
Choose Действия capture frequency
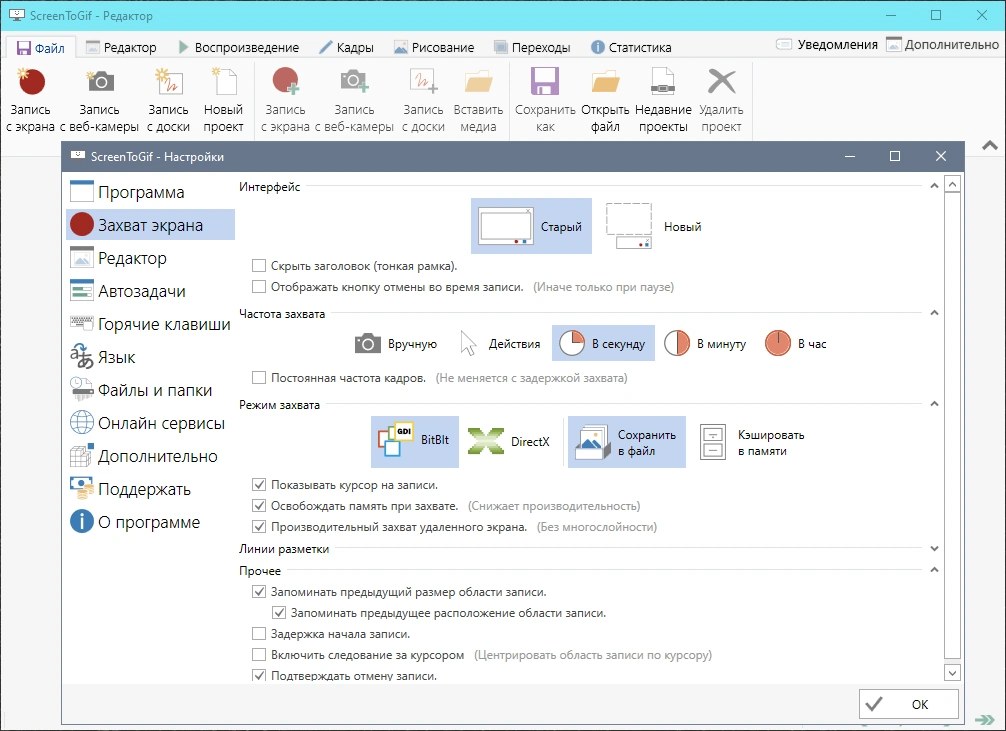[x=500, y=343]
